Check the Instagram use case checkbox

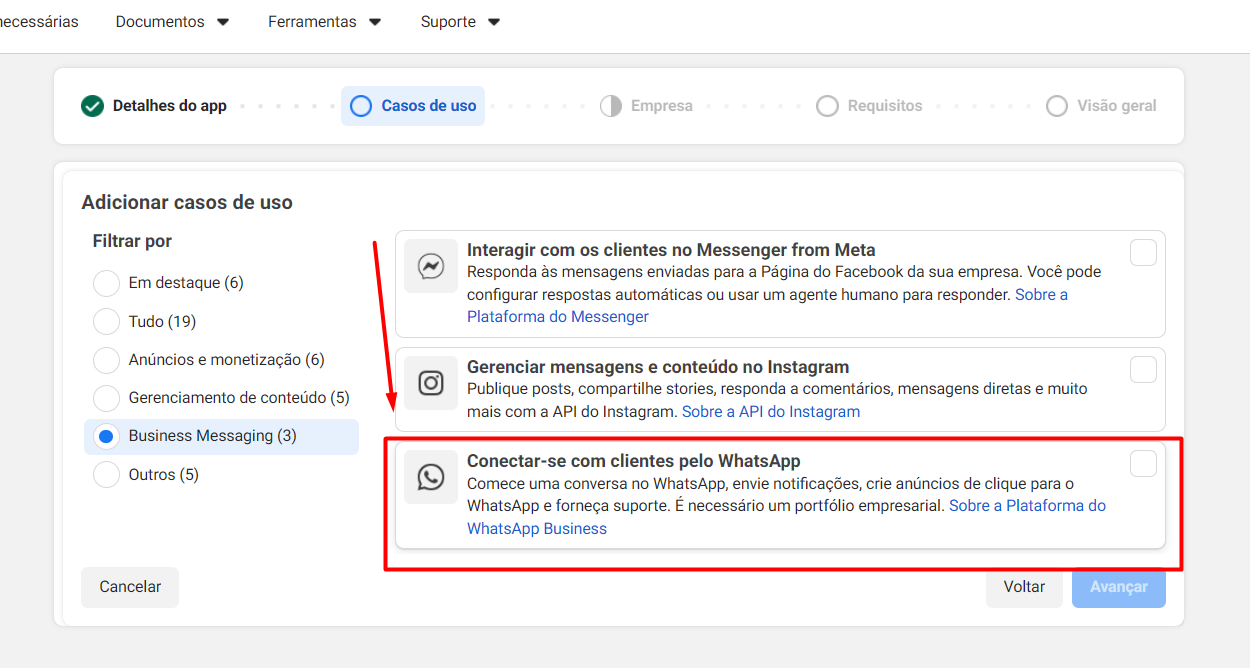point(1143,370)
